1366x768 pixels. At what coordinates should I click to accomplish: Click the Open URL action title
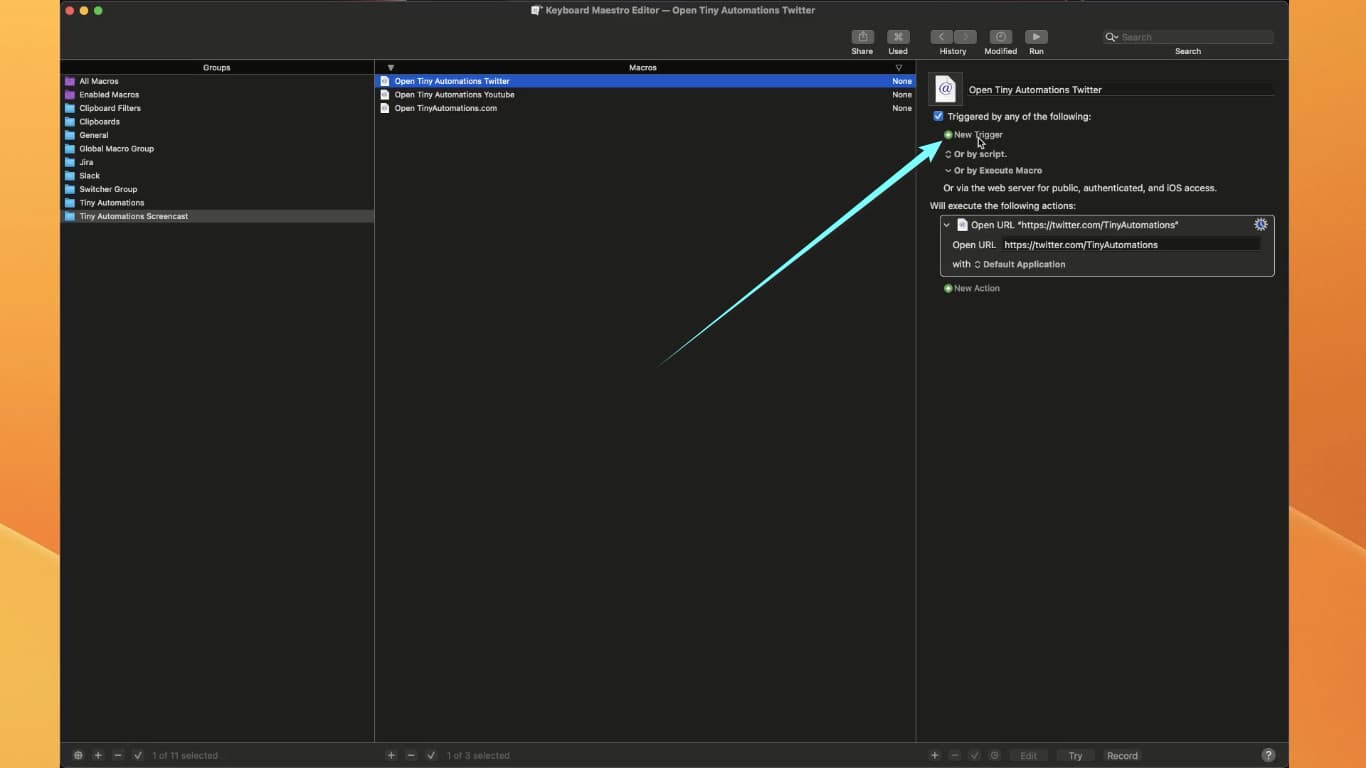tap(1075, 225)
